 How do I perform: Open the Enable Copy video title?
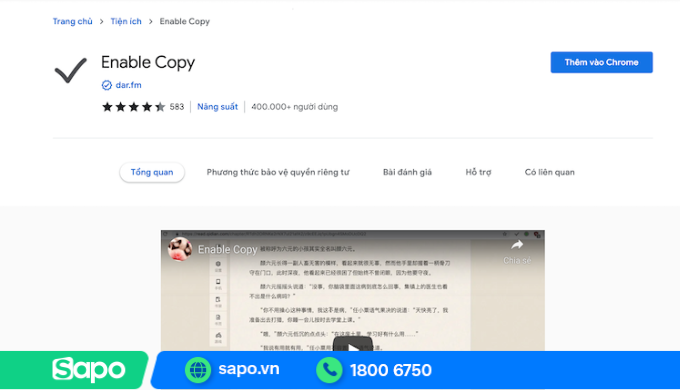click(x=227, y=249)
